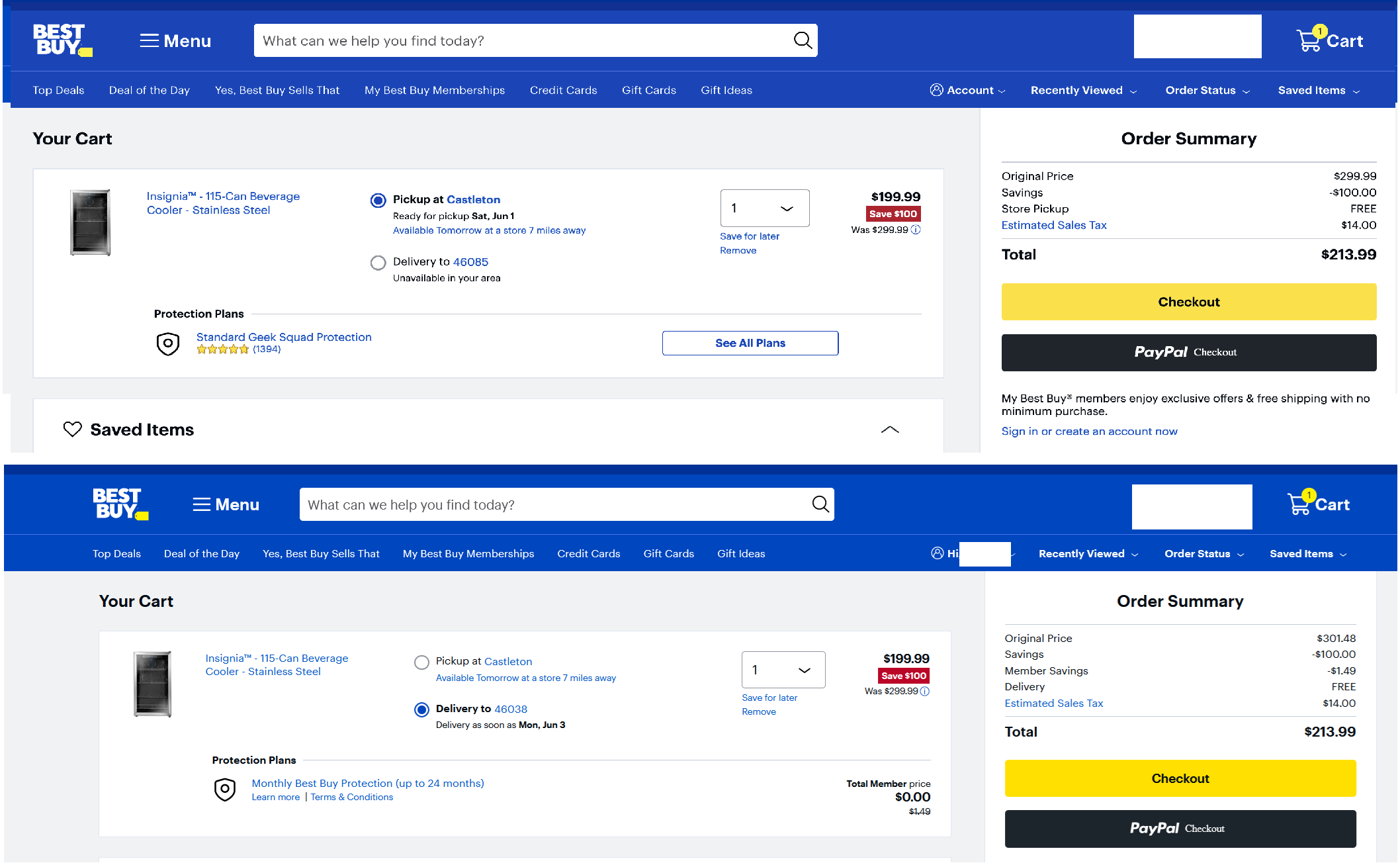1400x867 pixels.
Task: Open quantity dropdown in the top cart
Action: pyautogui.click(x=764, y=208)
